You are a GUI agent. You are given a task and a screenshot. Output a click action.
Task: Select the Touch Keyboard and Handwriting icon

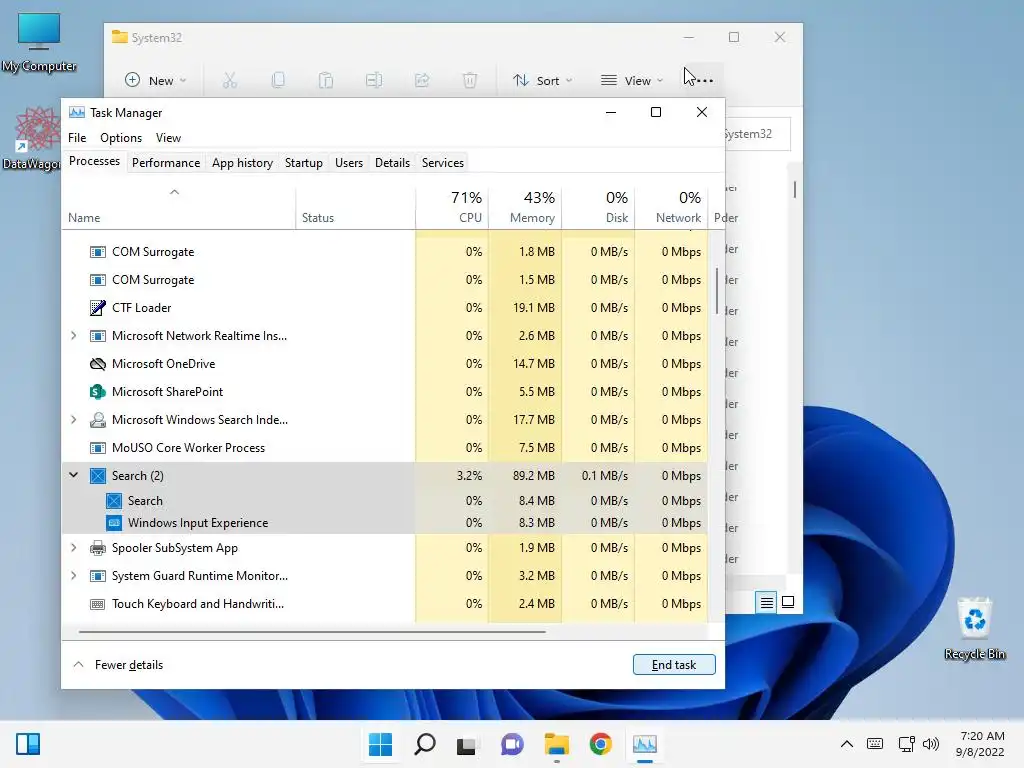pyautogui.click(x=97, y=604)
